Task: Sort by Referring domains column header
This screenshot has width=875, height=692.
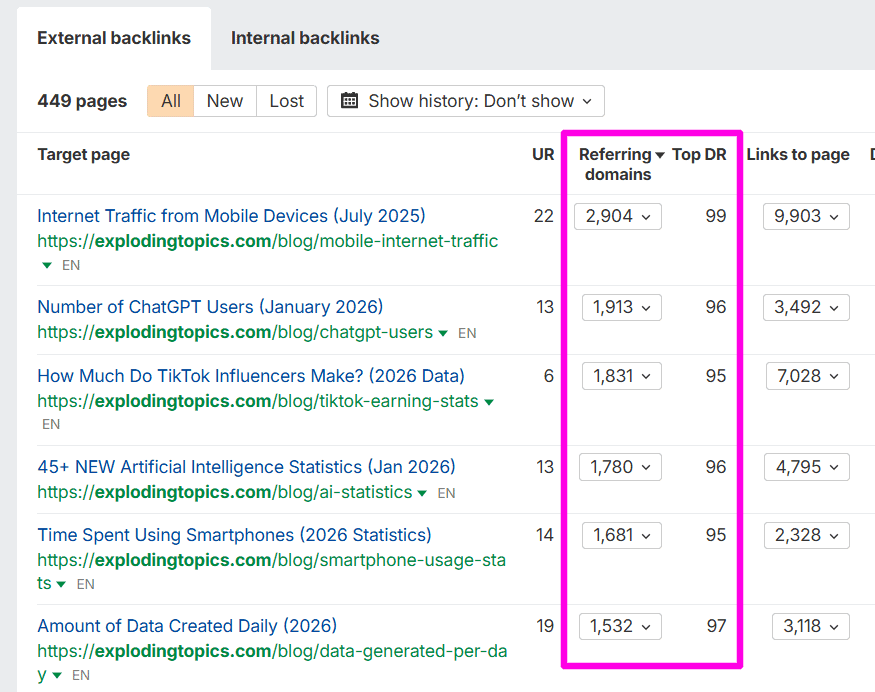Action: point(617,164)
